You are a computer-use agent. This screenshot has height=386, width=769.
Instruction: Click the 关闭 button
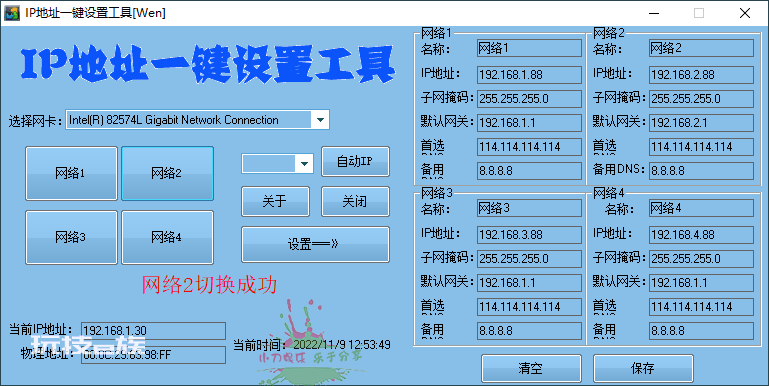[x=355, y=201]
